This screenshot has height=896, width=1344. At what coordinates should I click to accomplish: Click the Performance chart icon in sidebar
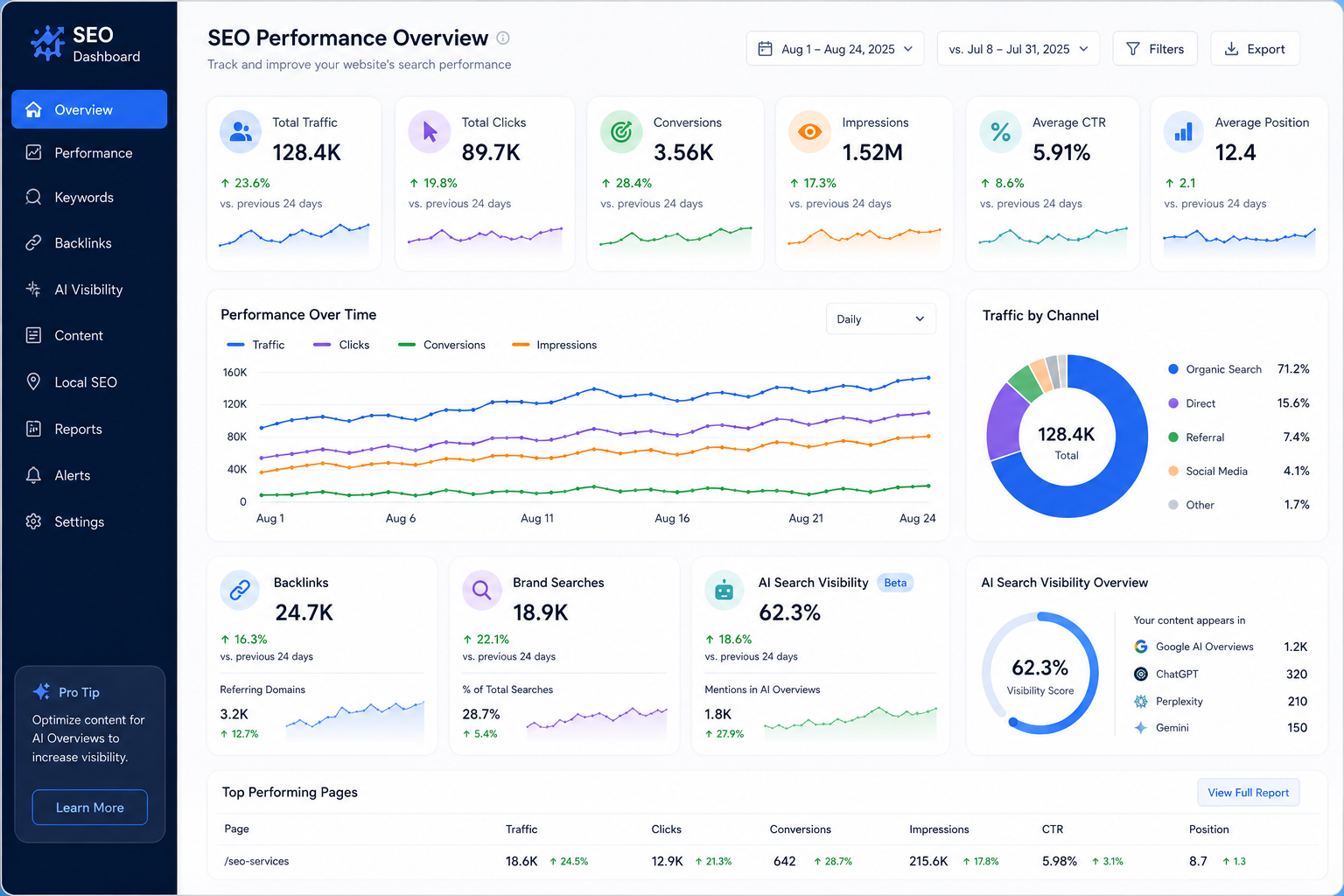point(33,152)
